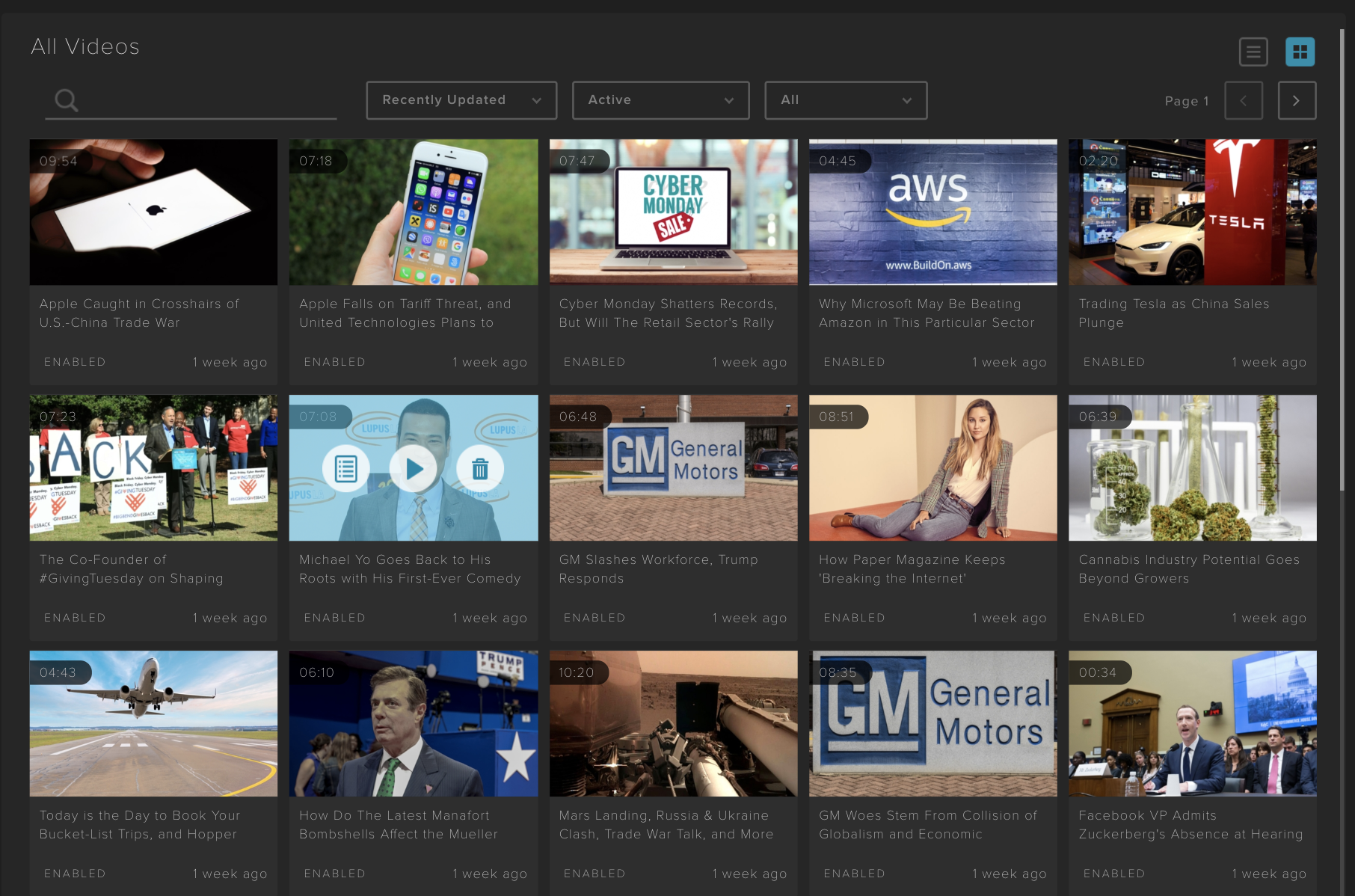This screenshot has width=1355, height=896.
Task: Open the Manafort Bombshells video thumbnail
Action: pos(414,724)
